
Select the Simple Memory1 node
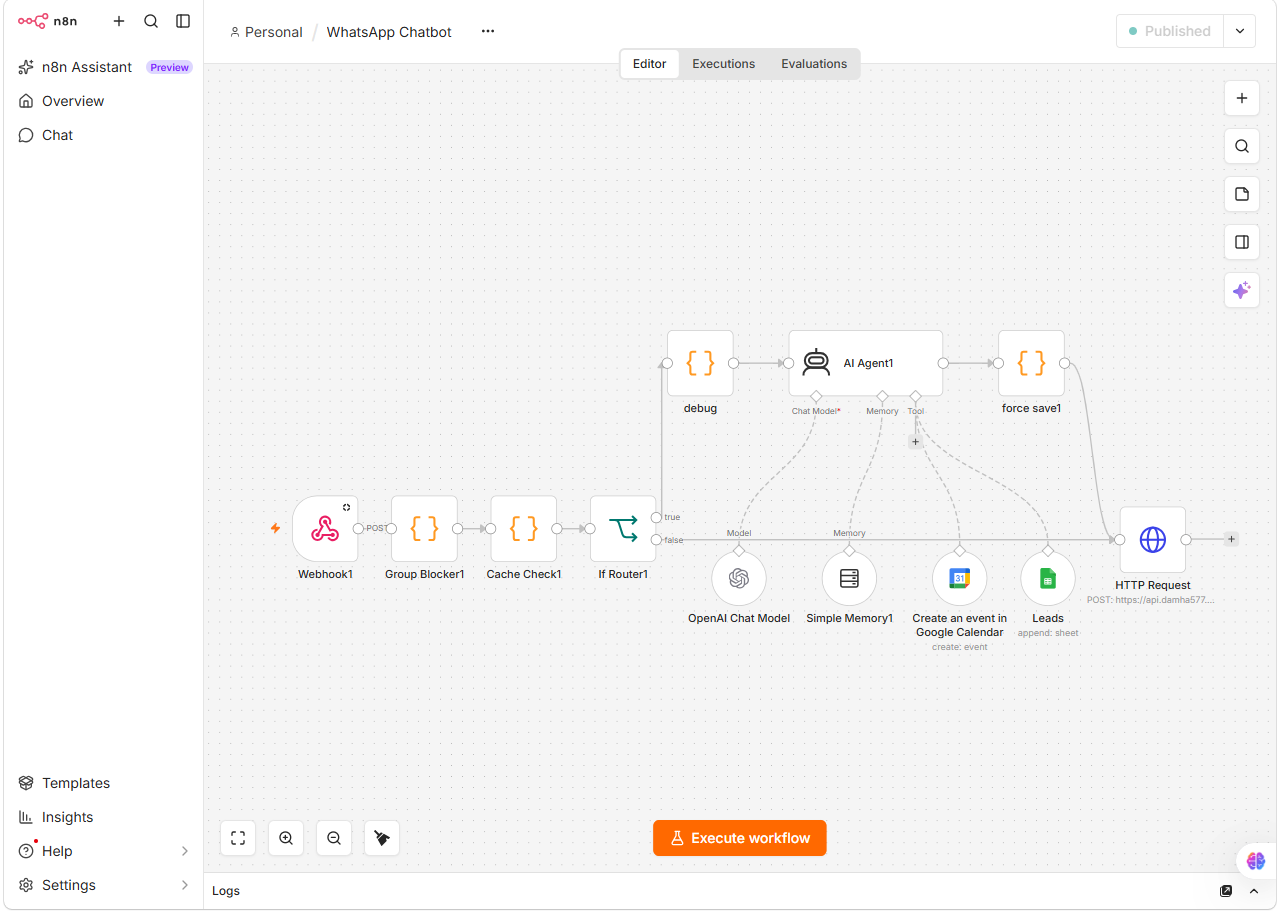[849, 579]
